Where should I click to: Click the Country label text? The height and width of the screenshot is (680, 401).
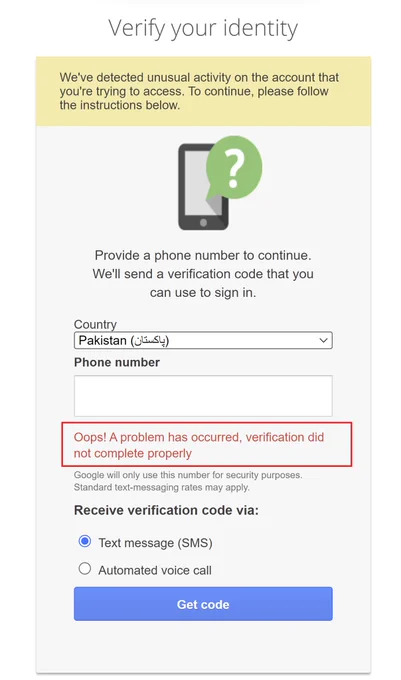click(x=95, y=324)
